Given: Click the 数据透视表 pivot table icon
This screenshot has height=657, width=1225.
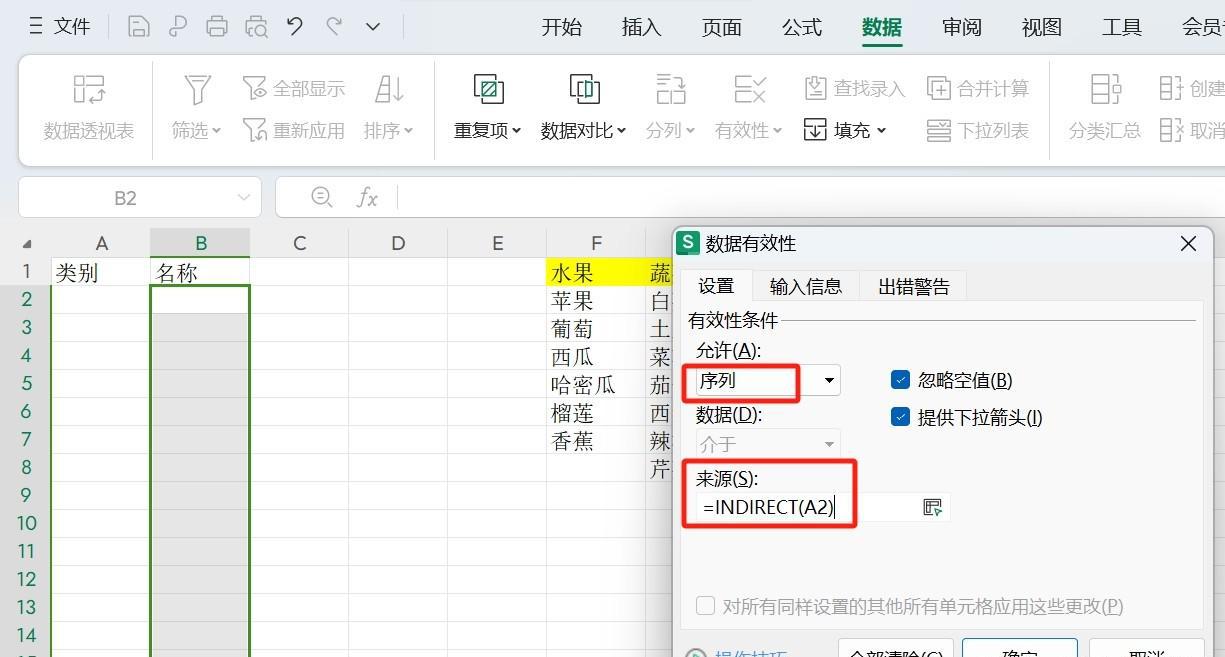Looking at the screenshot, I should pyautogui.click(x=89, y=89).
